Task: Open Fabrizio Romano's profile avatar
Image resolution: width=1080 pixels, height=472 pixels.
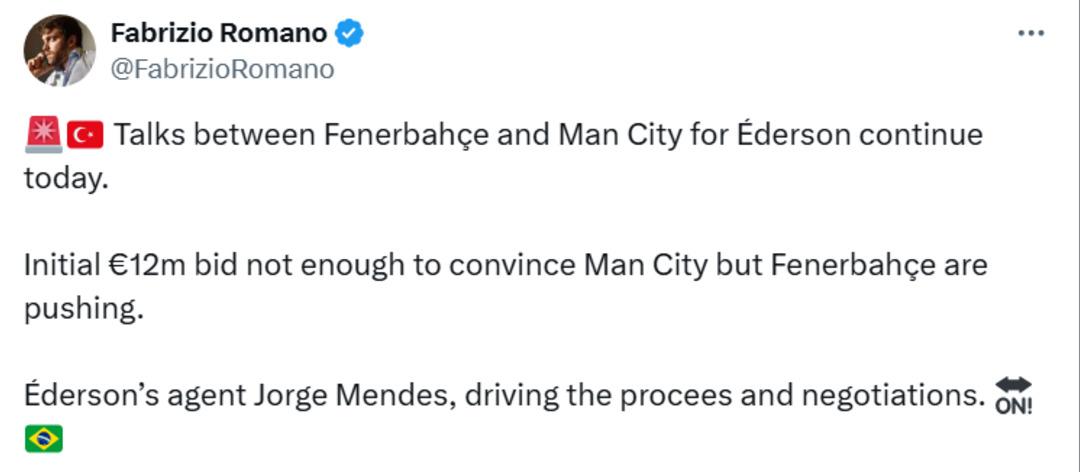Action: 60,50
